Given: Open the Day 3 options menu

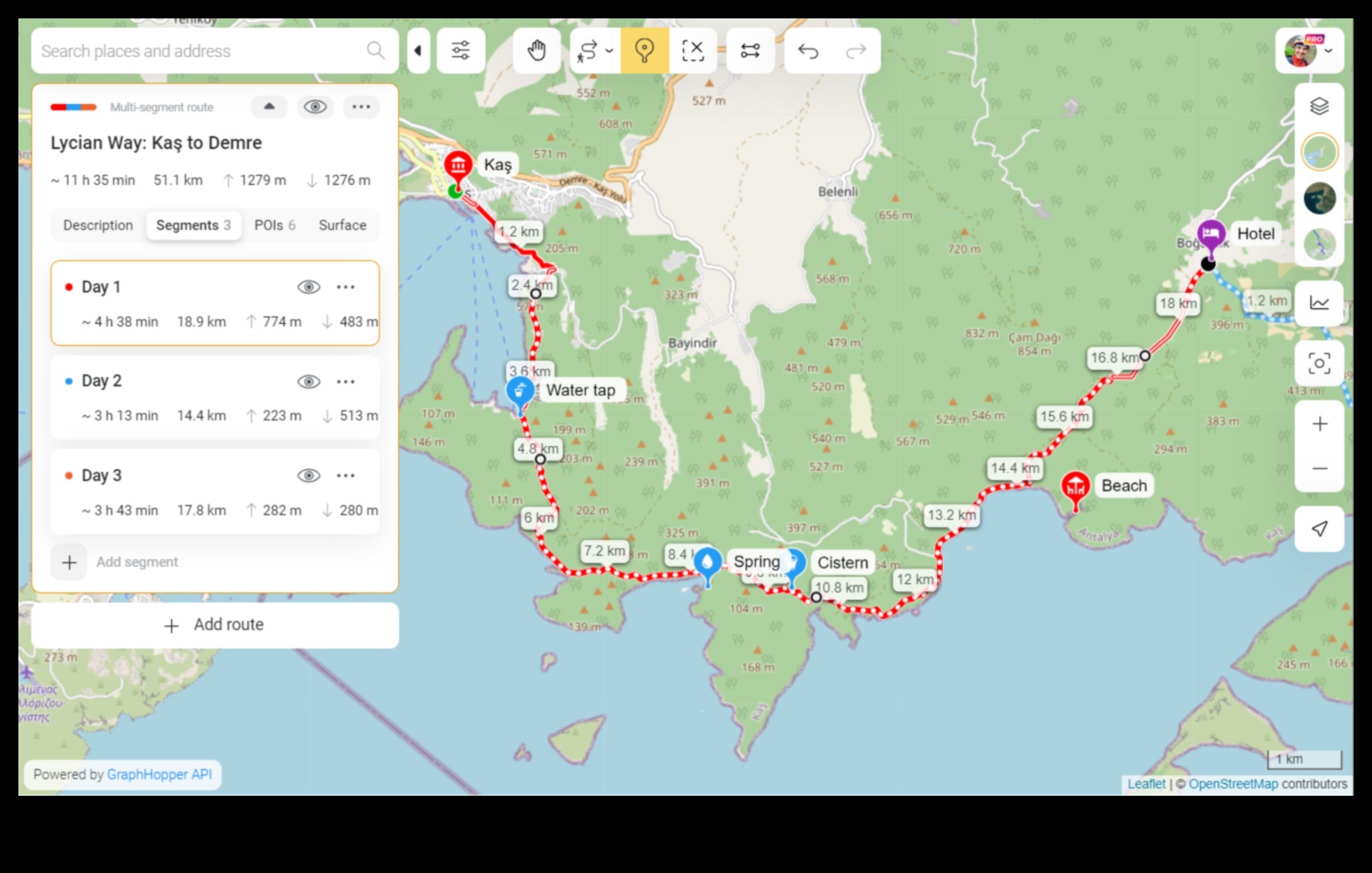Looking at the screenshot, I should coord(347,476).
